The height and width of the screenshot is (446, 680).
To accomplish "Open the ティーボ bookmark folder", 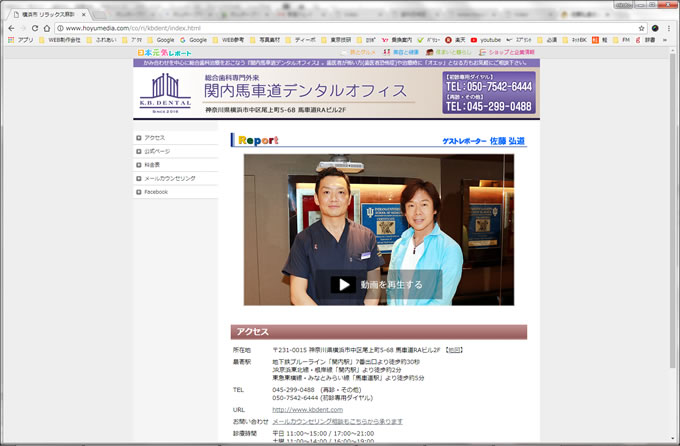I will click(301, 40).
